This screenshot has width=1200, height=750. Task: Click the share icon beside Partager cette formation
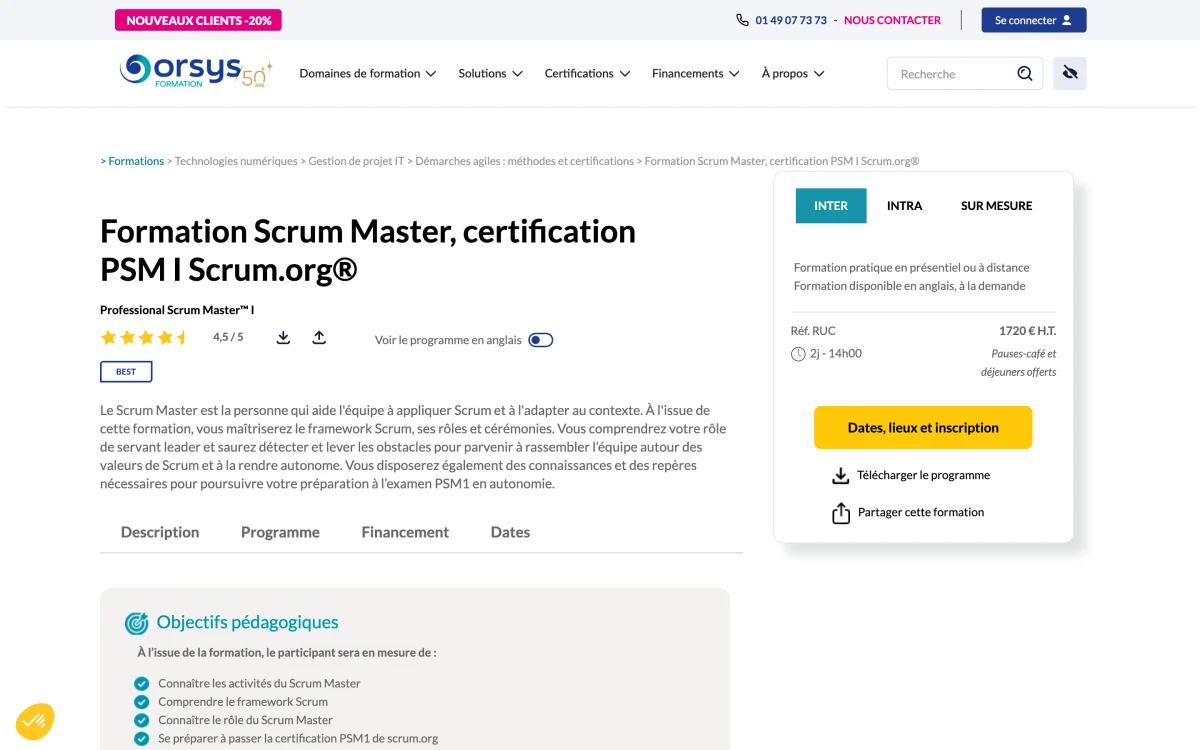[841, 513]
